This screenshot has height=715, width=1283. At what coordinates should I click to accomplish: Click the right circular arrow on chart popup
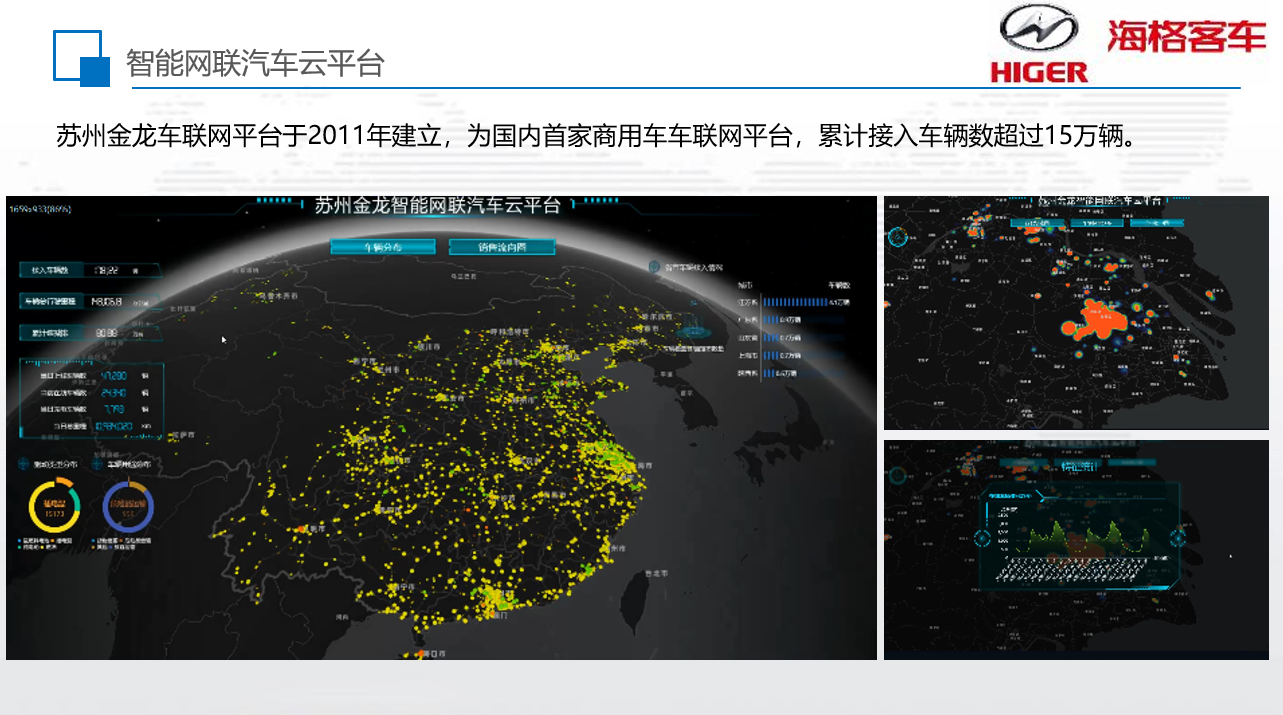[1177, 539]
